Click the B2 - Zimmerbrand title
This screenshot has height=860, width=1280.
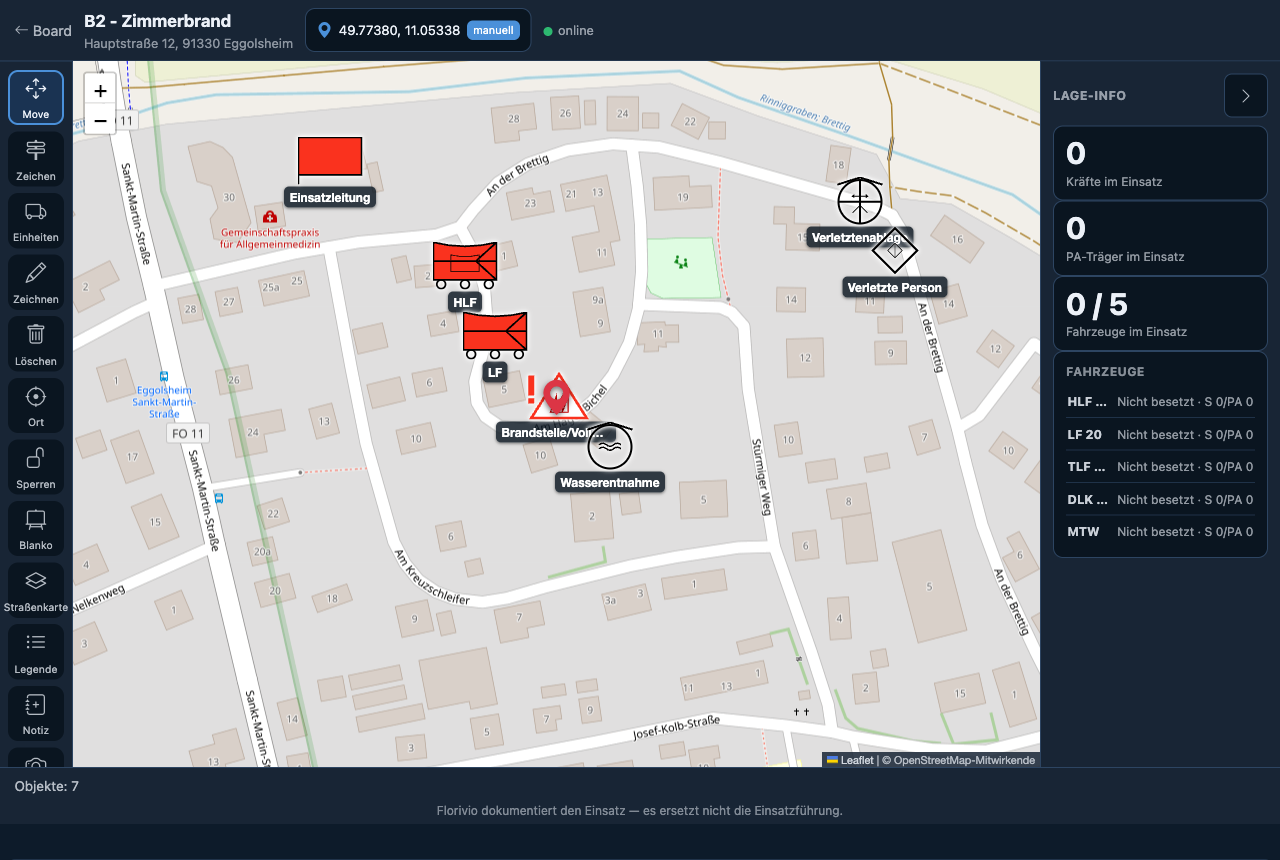pos(157,21)
